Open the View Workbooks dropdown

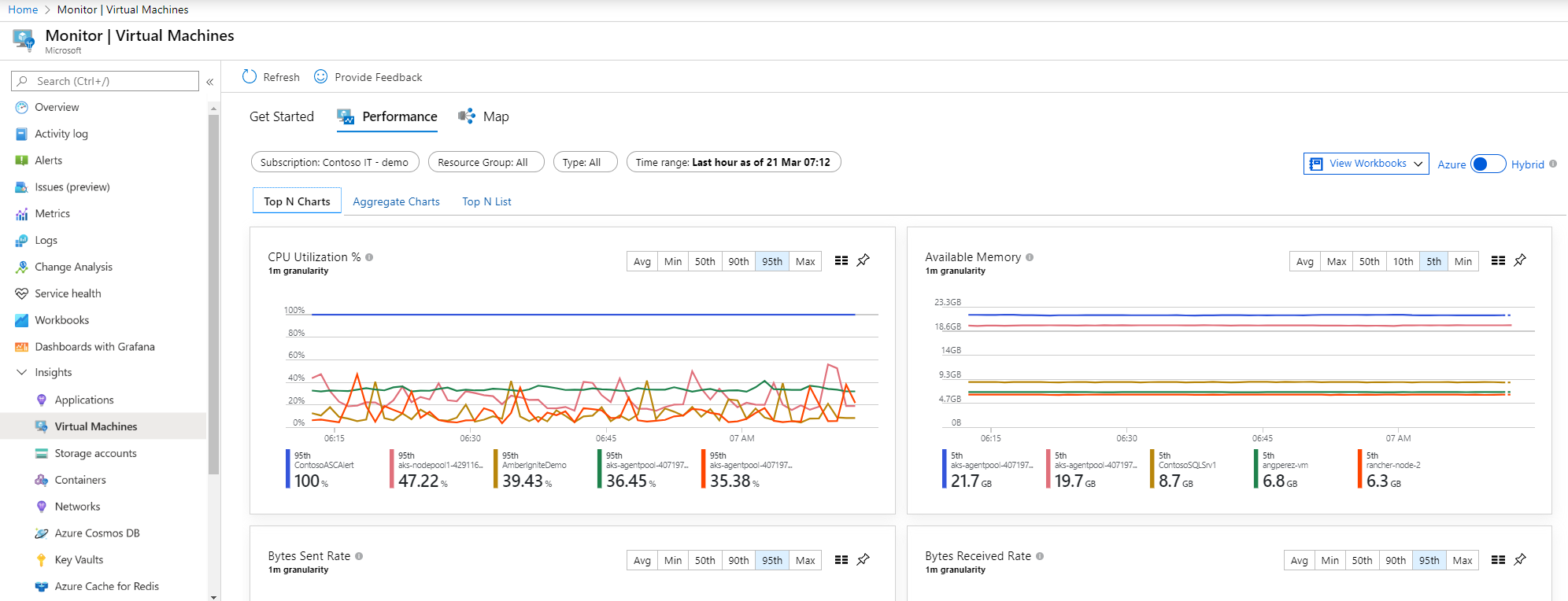point(1366,164)
